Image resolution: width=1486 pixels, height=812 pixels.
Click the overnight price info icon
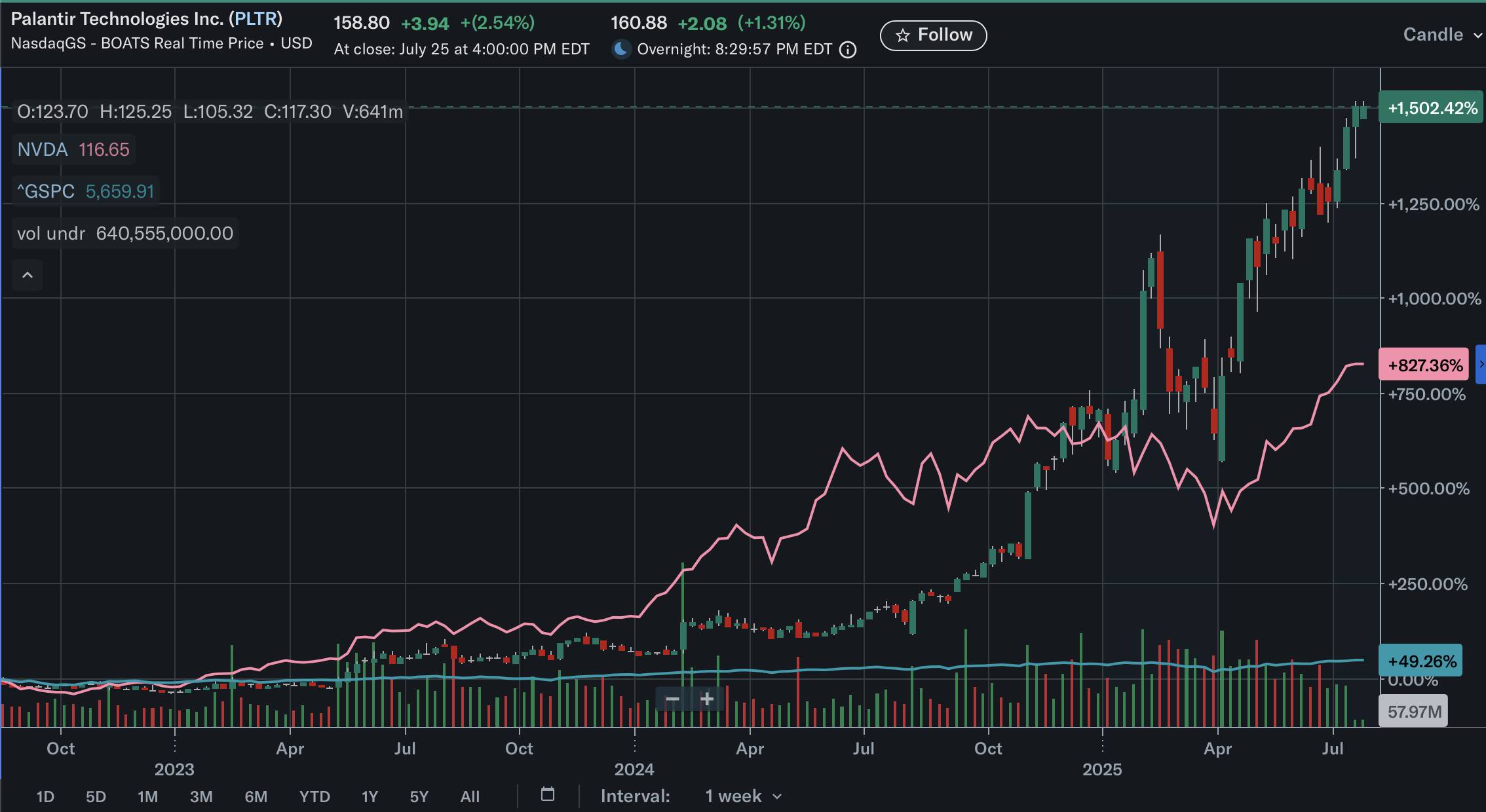pyautogui.click(x=848, y=50)
